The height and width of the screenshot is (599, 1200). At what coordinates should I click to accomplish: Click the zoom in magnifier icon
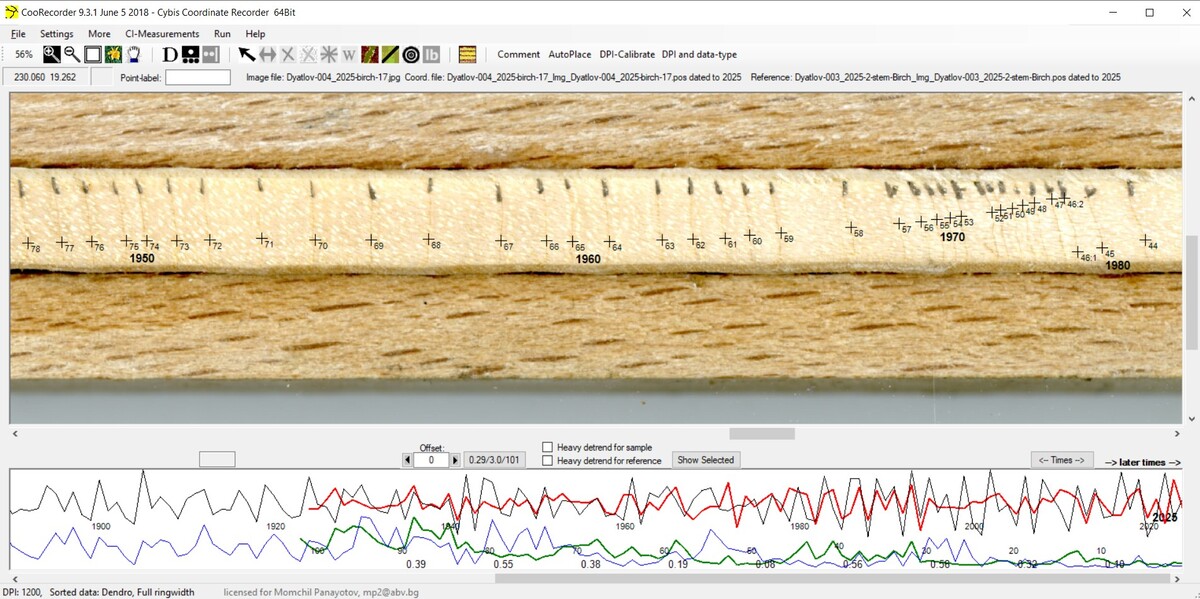coord(51,54)
